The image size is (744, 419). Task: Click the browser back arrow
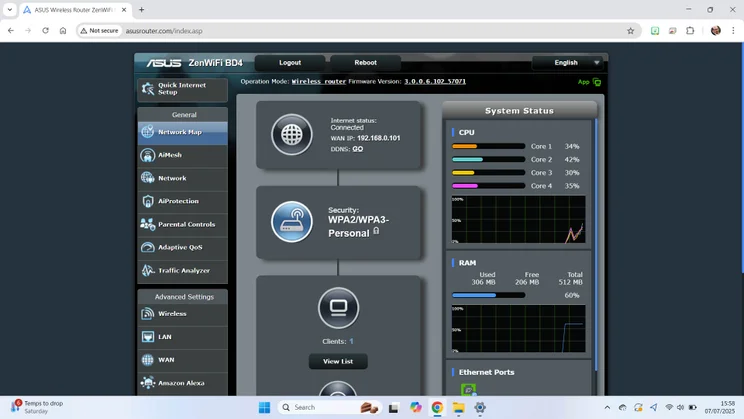click(11, 31)
